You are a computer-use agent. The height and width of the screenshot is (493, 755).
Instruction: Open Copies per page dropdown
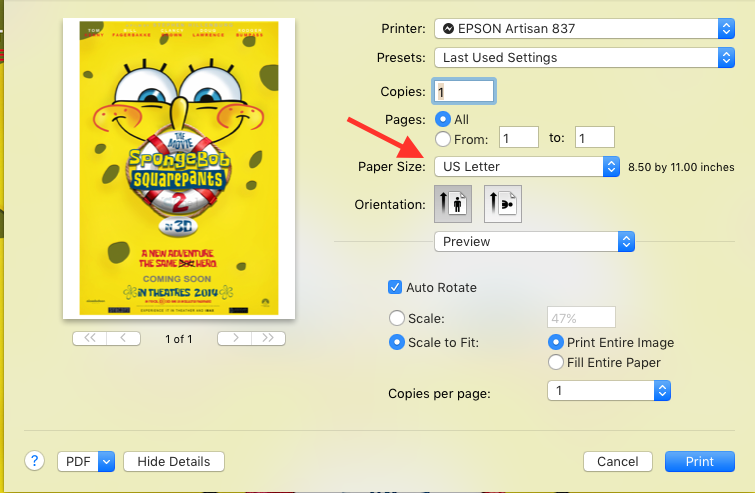point(609,390)
